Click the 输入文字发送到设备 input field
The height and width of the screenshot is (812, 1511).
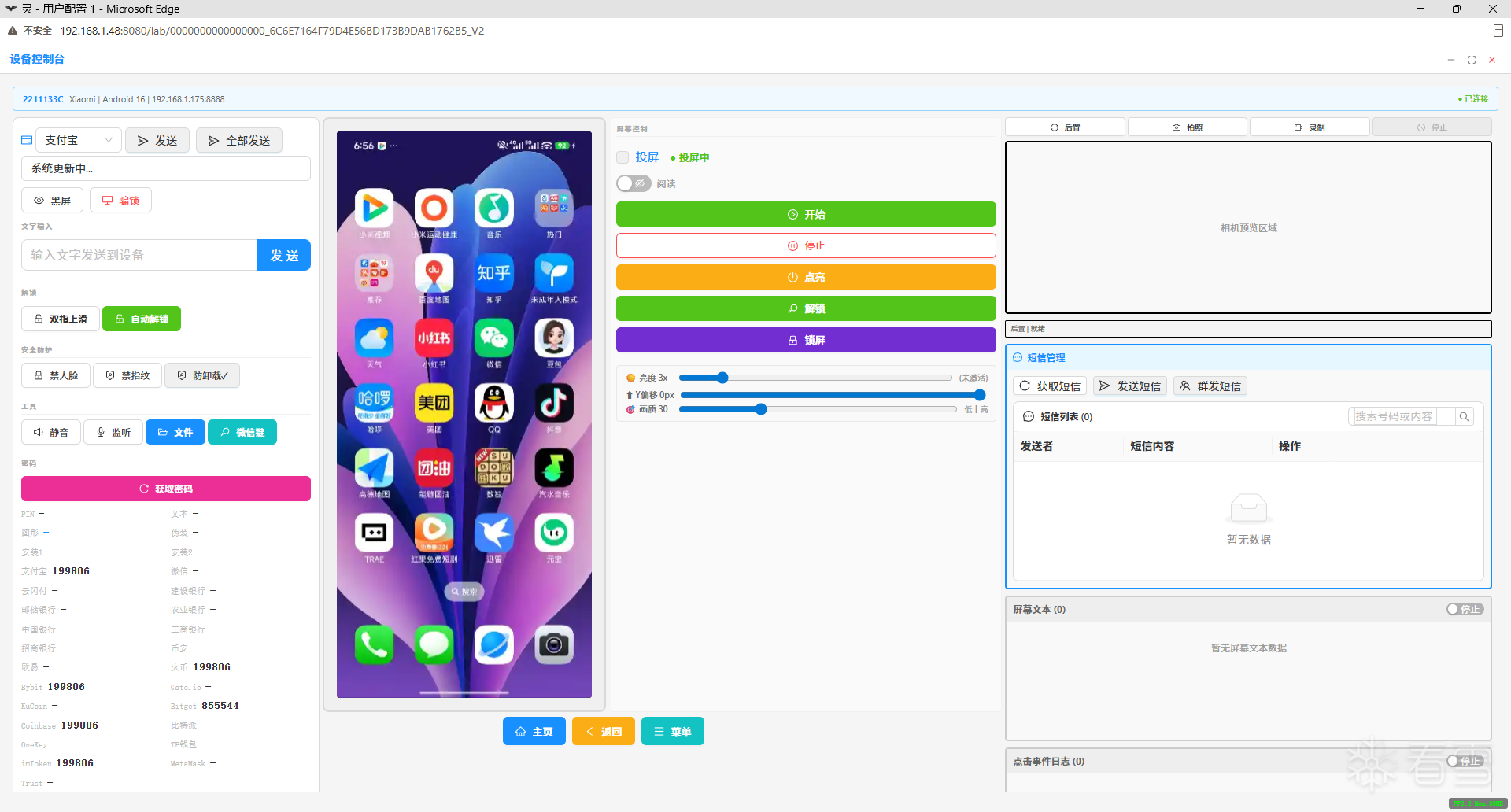(x=139, y=255)
